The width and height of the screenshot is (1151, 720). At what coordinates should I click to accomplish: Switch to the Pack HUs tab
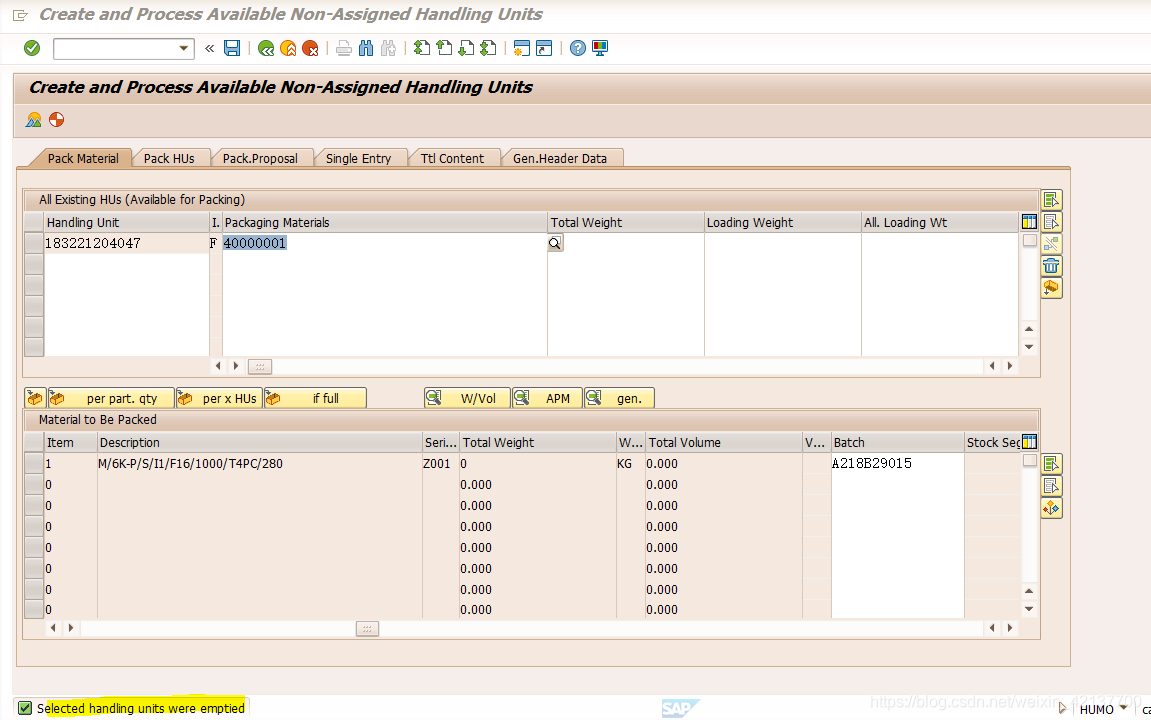click(172, 157)
